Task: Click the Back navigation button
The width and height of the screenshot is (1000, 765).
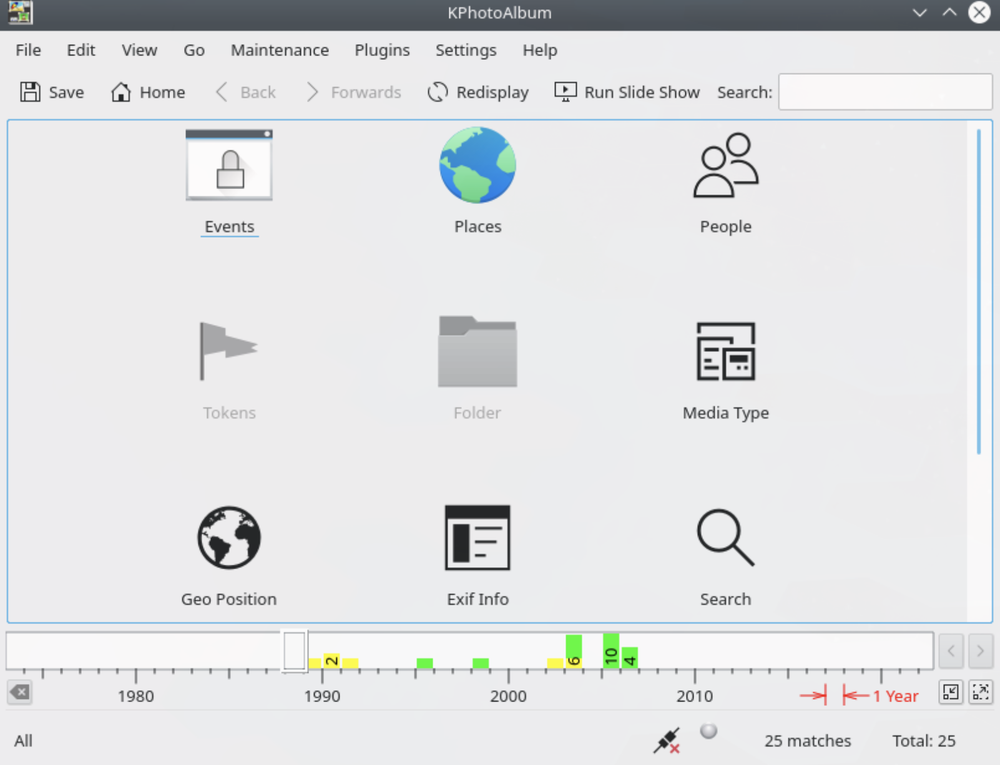Action: pyautogui.click(x=246, y=92)
